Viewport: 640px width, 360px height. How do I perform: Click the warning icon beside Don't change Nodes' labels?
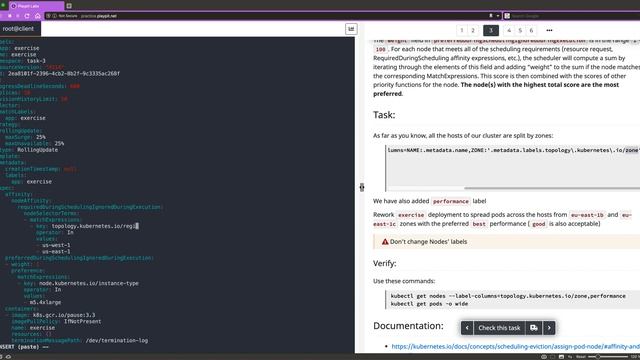pos(385,242)
